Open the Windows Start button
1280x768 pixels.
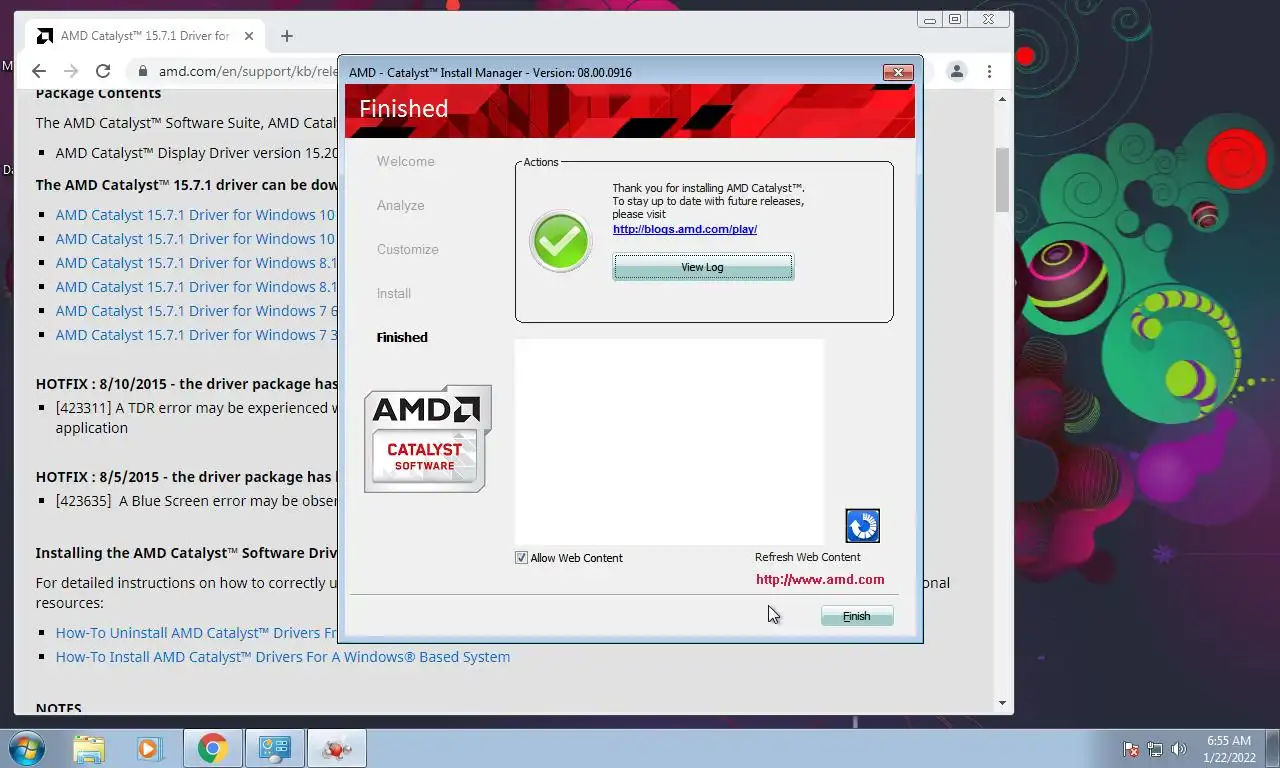[x=26, y=748]
